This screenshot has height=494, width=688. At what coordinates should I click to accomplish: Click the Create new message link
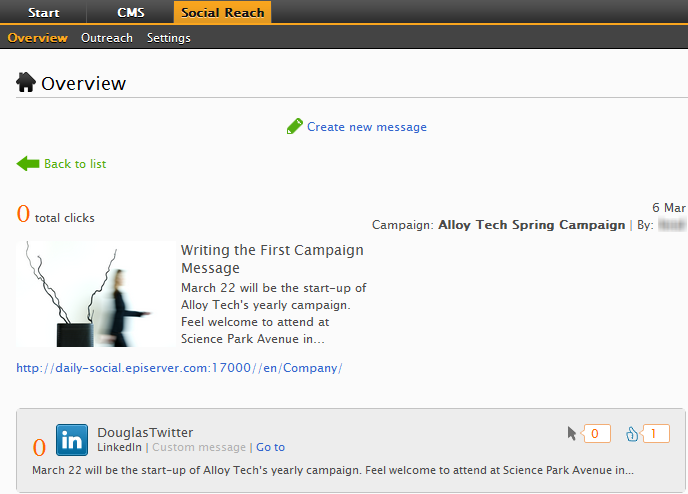[x=366, y=127]
